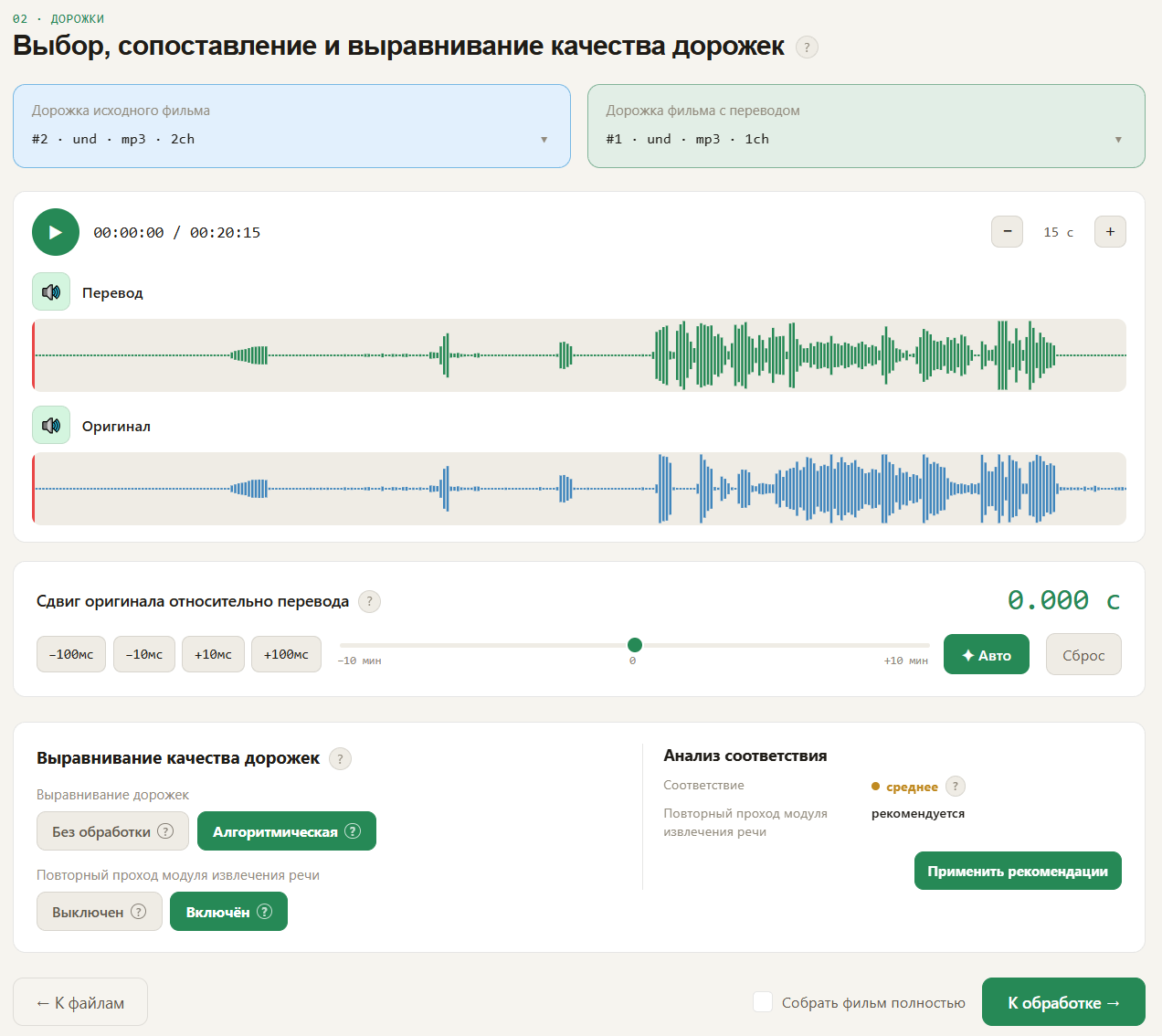Check Собрать фильм полностью checkbox
The image size is (1162, 1036).
(x=763, y=1001)
